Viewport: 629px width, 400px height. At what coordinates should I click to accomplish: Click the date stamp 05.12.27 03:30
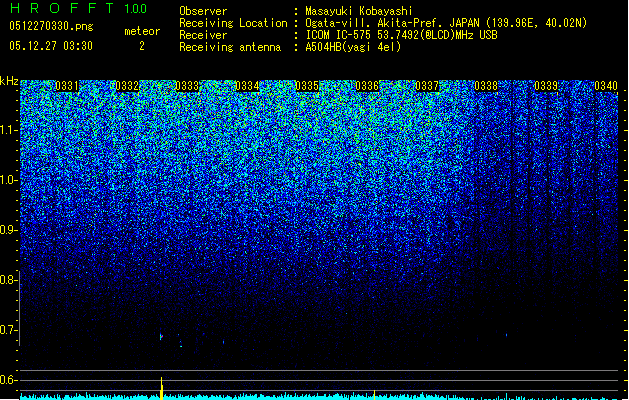pos(51,46)
